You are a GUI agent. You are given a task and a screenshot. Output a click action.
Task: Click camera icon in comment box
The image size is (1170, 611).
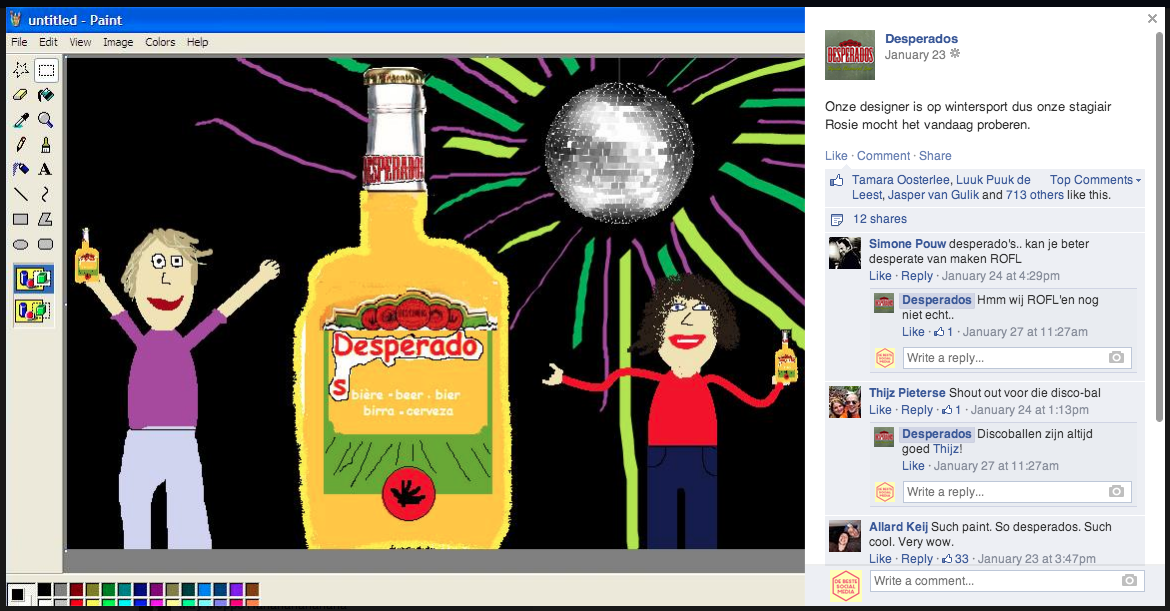[1128, 581]
